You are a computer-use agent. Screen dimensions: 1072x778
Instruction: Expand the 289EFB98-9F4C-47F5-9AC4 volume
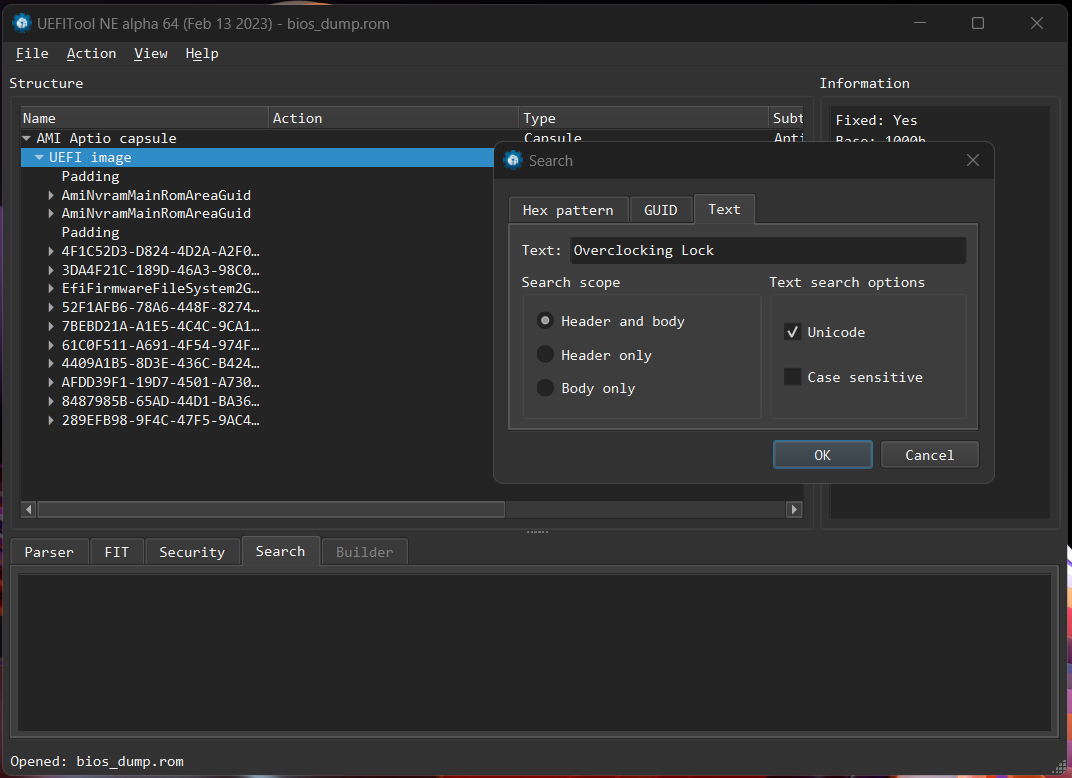coord(51,420)
